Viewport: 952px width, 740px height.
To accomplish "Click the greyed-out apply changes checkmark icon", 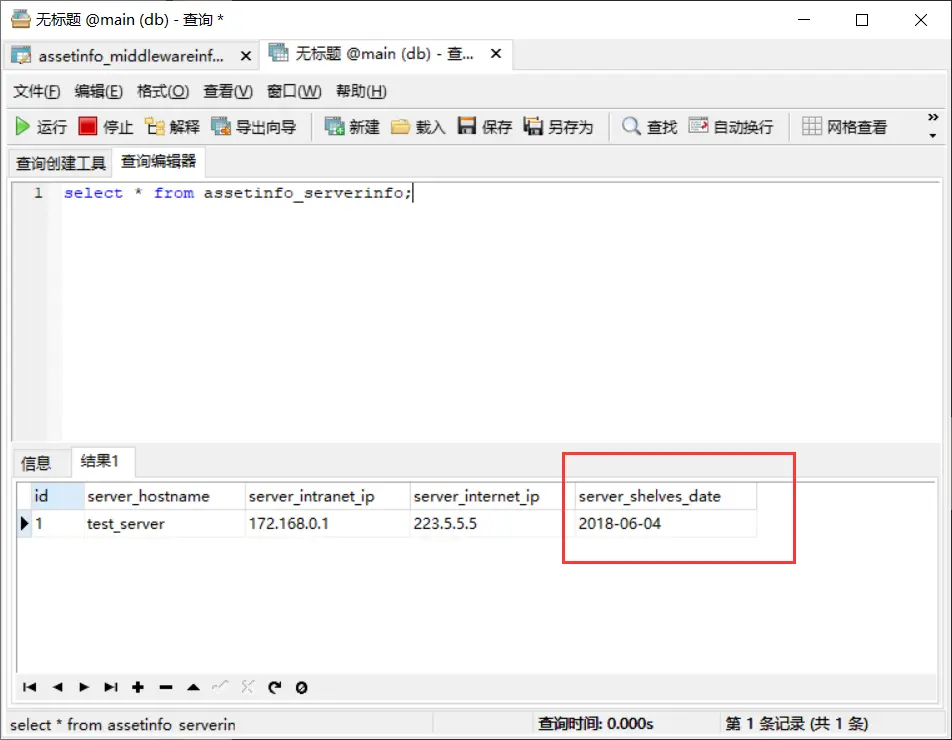I will pos(220,687).
